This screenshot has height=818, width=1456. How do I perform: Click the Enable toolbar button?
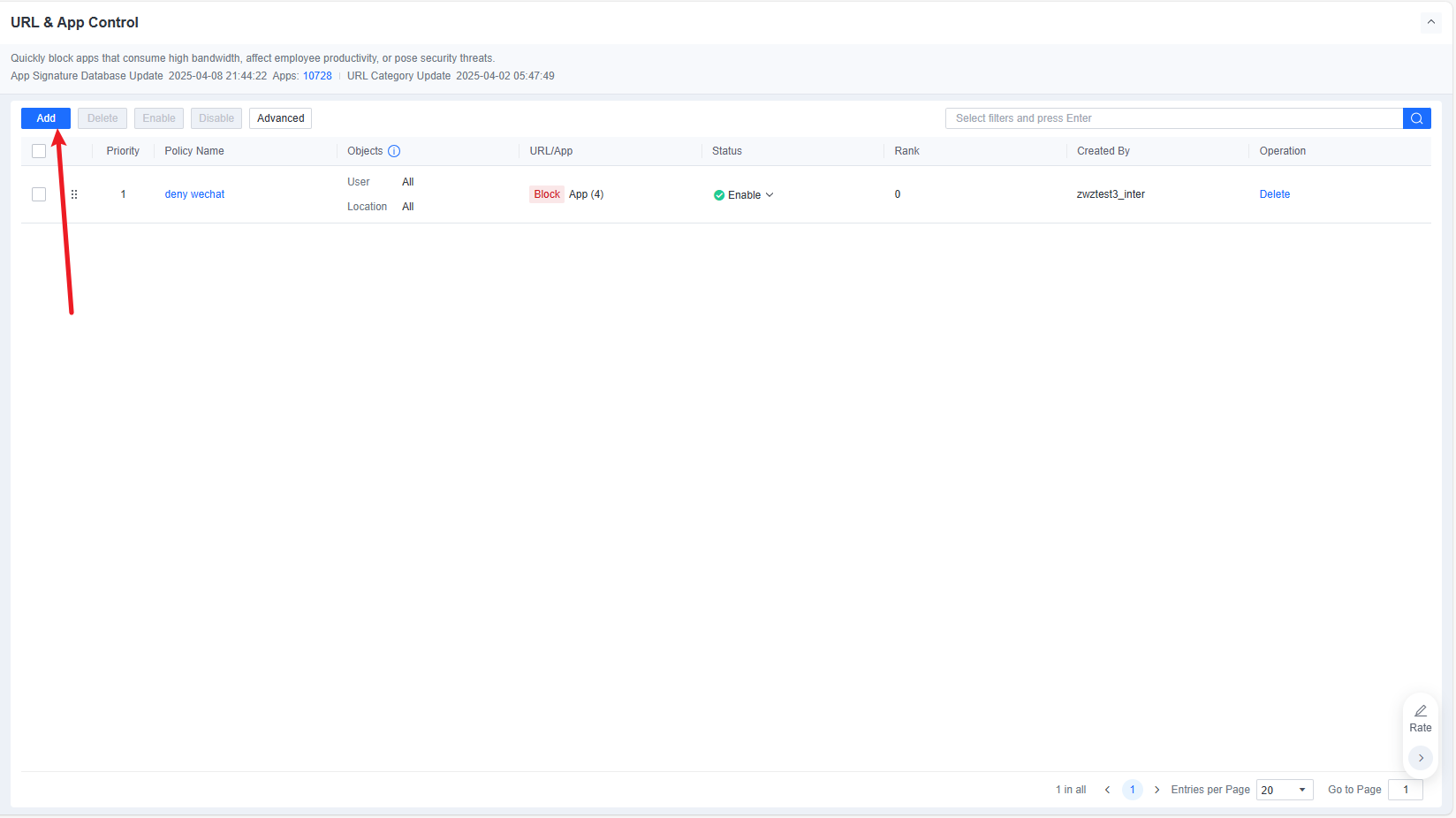[x=159, y=118]
